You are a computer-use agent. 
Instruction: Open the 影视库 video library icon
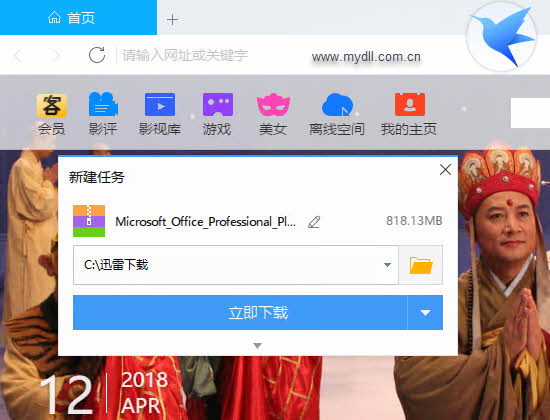(x=160, y=105)
